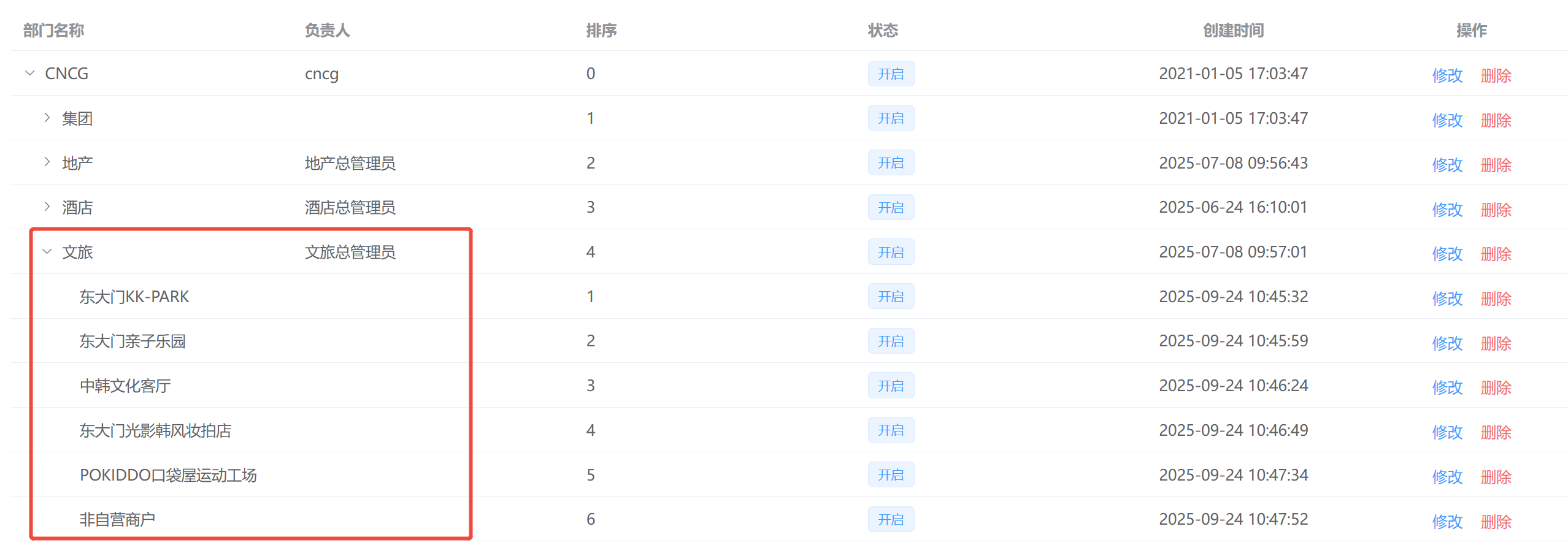Click 修改 for 东大门KK-PARK
Screen dimensions: 1568x548
(x=1447, y=299)
